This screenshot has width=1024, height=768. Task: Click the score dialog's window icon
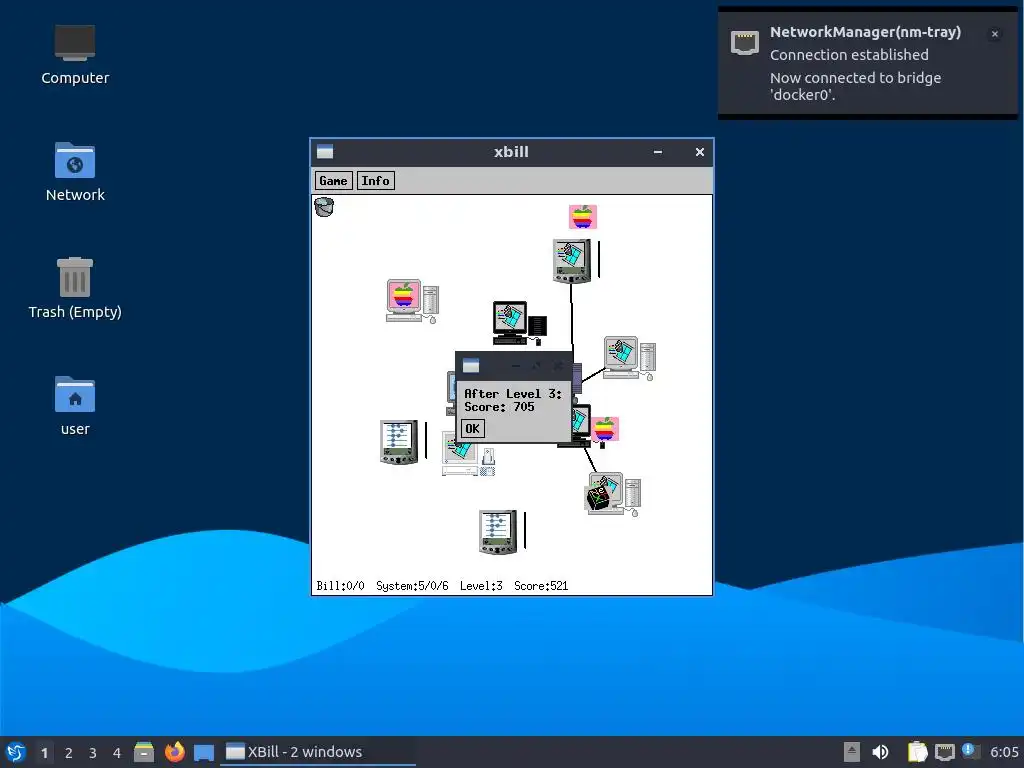click(471, 366)
